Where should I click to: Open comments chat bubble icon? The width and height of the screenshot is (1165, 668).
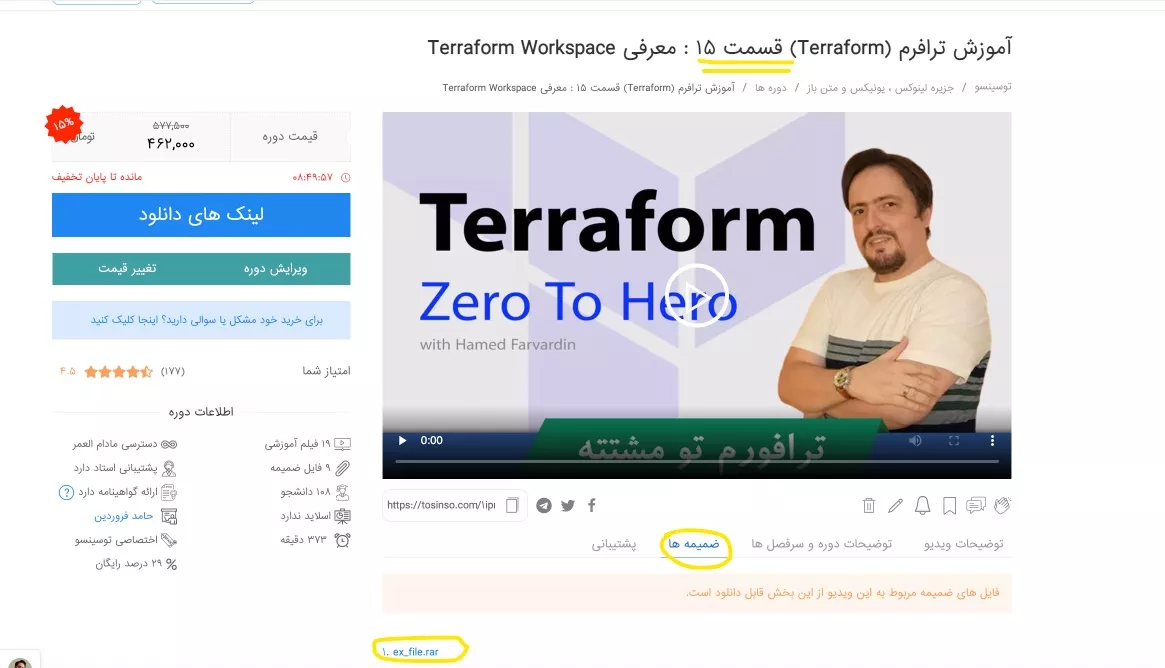click(976, 505)
